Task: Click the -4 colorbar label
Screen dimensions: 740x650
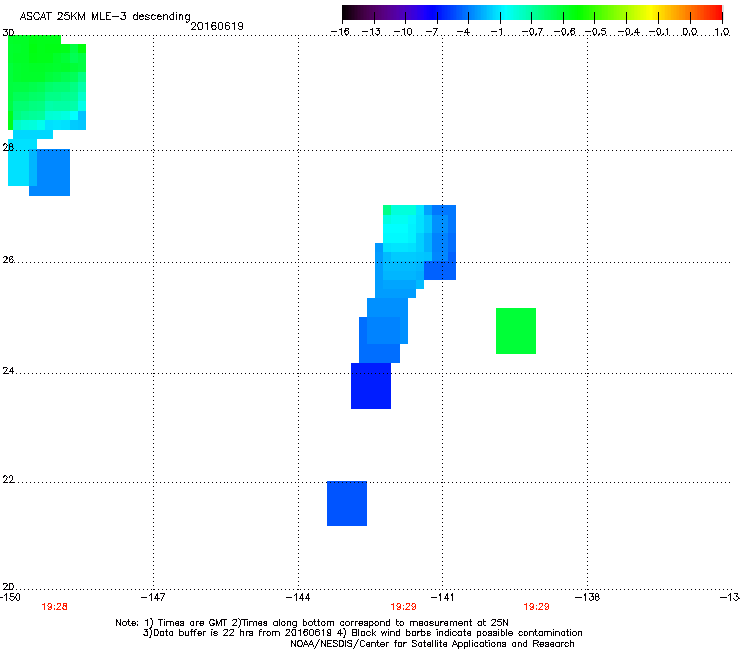Action: click(x=463, y=32)
